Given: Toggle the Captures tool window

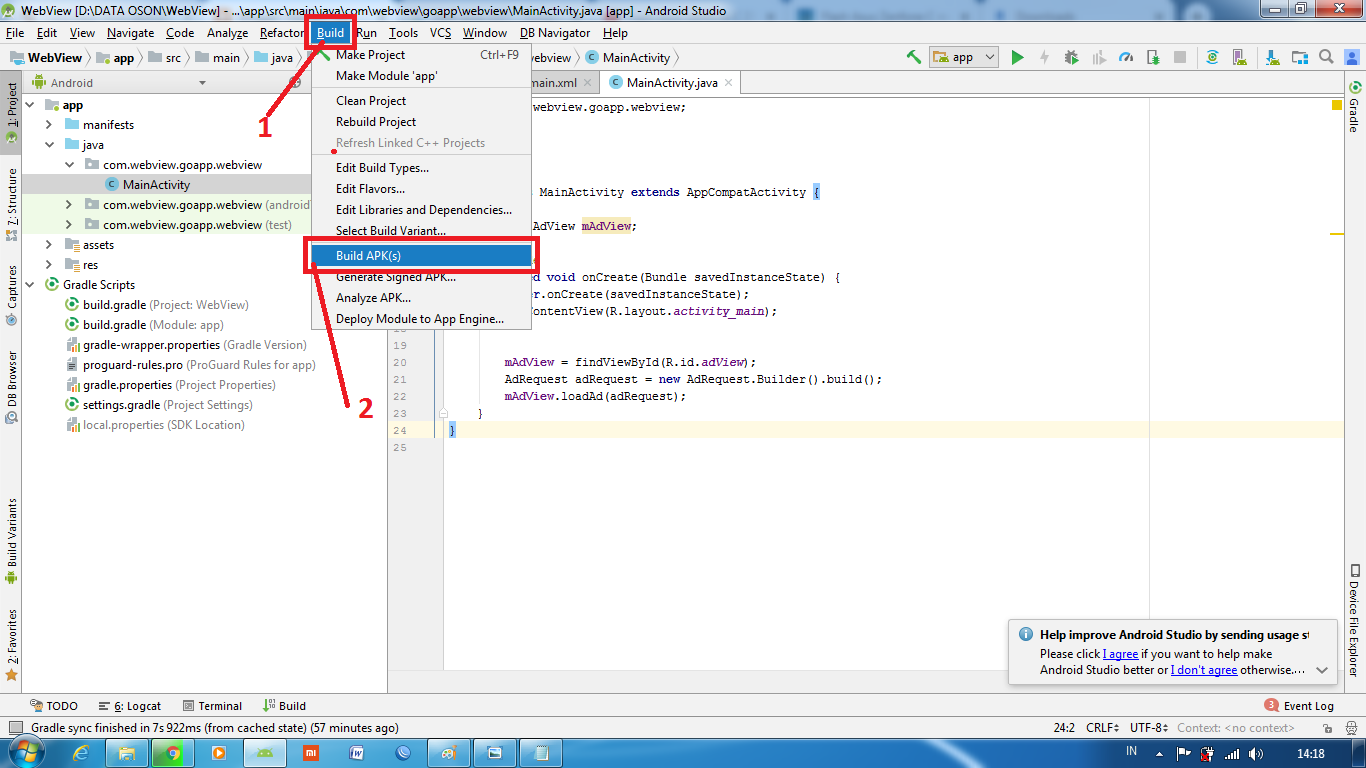Looking at the screenshot, I should pyautogui.click(x=11, y=296).
